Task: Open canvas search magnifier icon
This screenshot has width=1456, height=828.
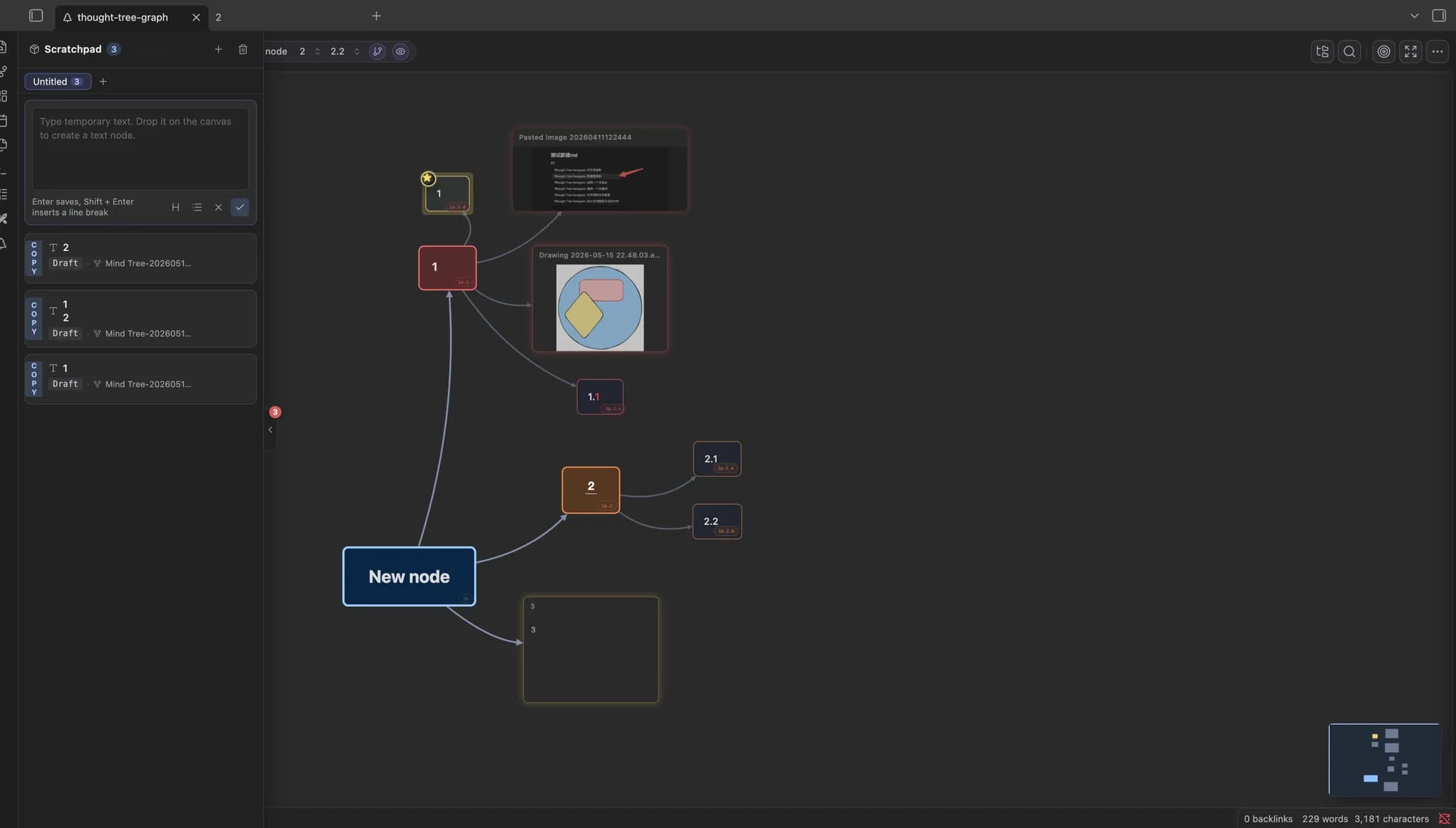Action: coord(1349,51)
